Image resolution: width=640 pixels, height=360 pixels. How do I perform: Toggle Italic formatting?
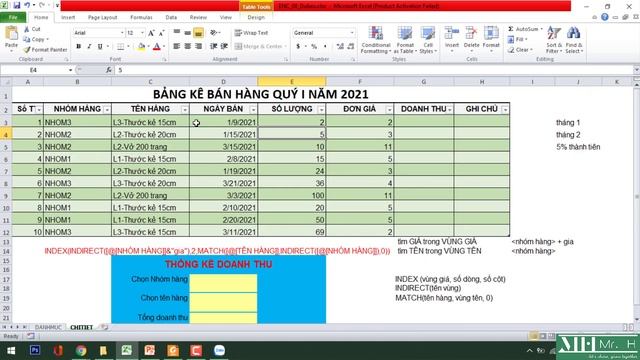tap(89, 47)
